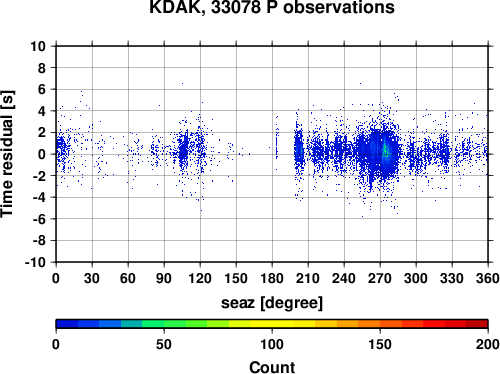Click the plot title 'KDAK, 33078 P observations'

[x=272, y=7]
